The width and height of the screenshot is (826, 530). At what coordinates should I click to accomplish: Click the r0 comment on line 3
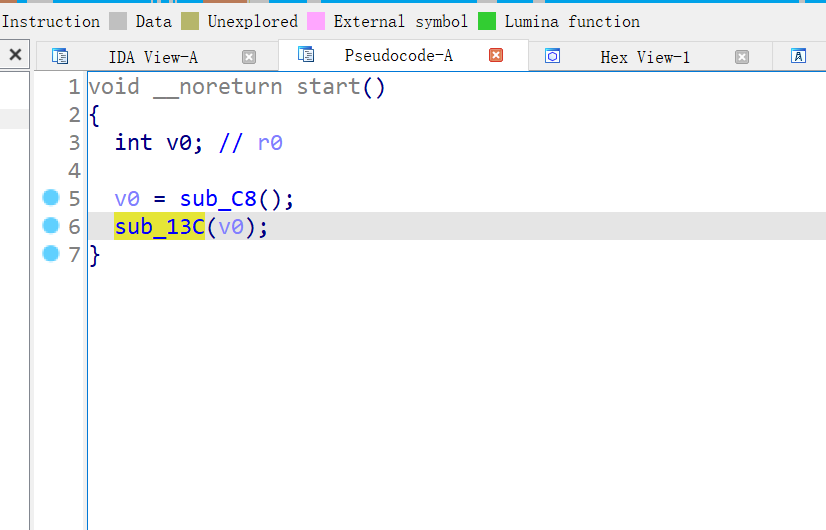tap(270, 143)
